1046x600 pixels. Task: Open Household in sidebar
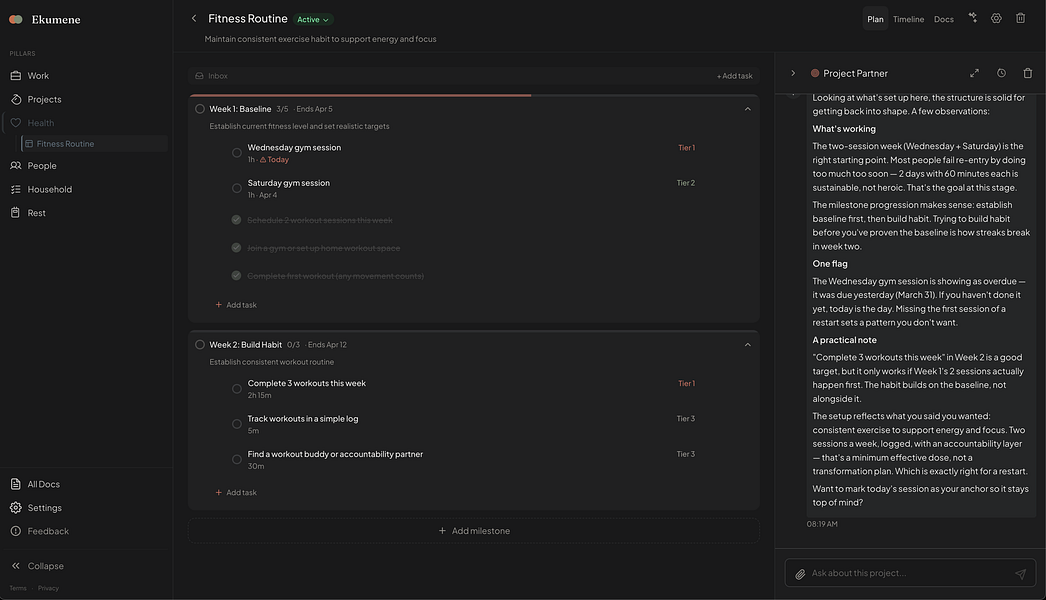49,189
